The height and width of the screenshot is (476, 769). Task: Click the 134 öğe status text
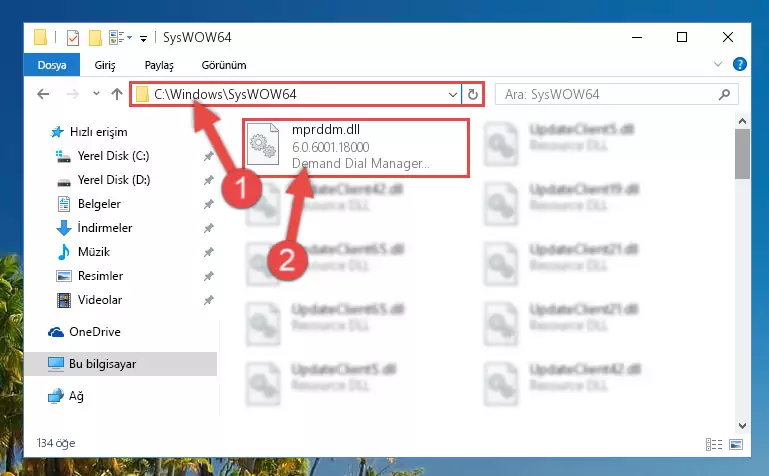click(x=56, y=443)
